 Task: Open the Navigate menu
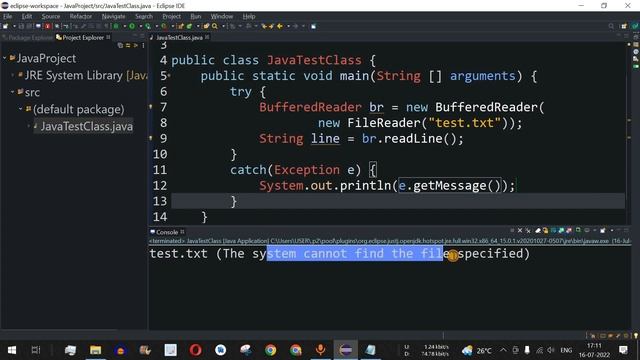[113, 16]
